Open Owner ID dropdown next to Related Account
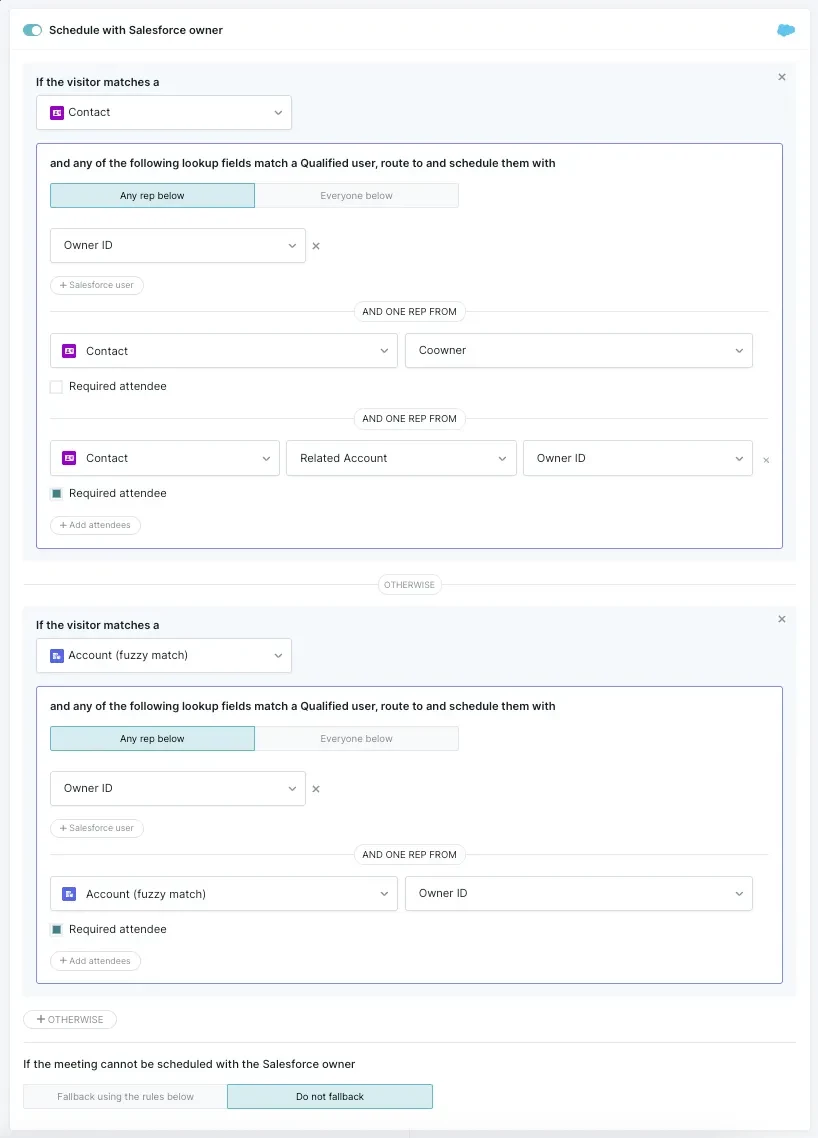The image size is (818, 1138). pos(638,458)
